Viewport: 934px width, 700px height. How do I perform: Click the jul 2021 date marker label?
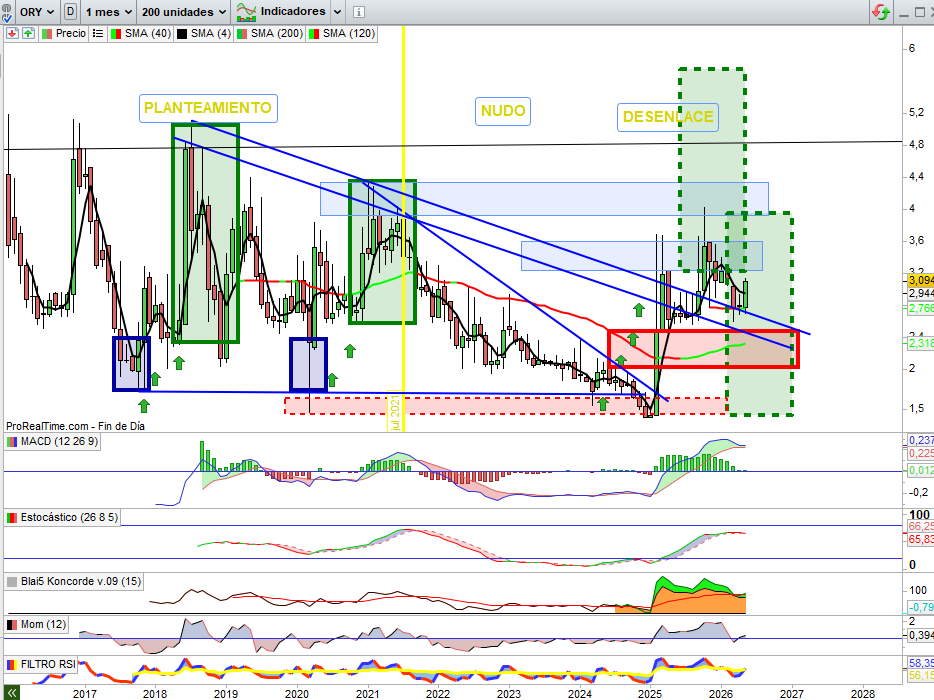[396, 411]
